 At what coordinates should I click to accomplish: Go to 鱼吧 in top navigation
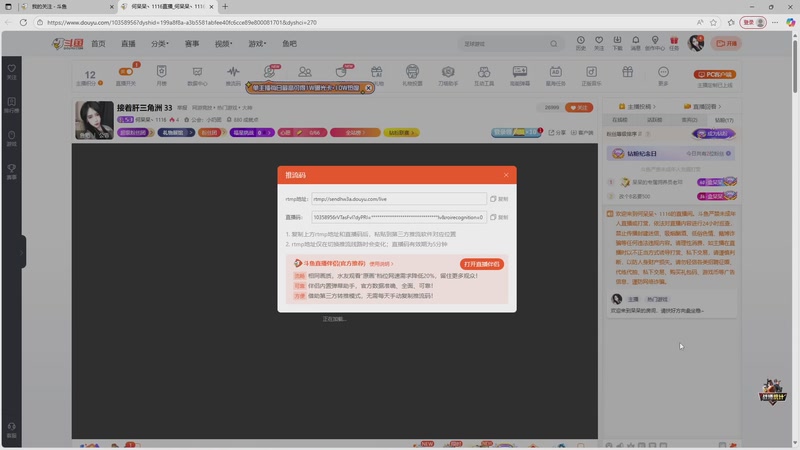pos(289,44)
